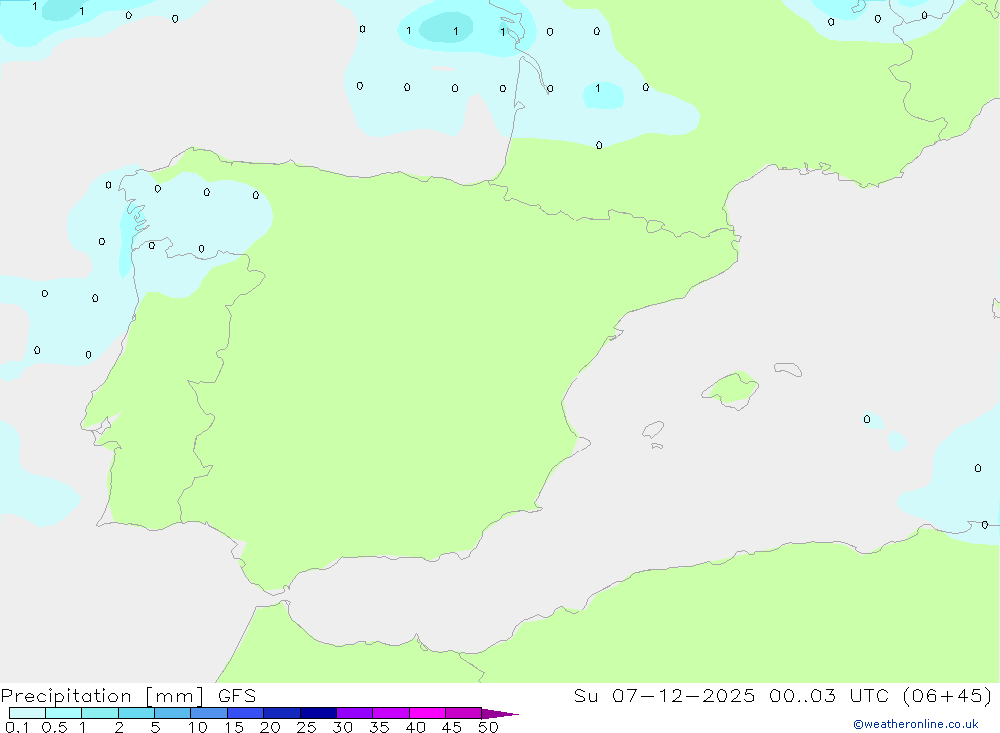Select the 5–10 mm blue legend swatch

pyautogui.click(x=173, y=713)
